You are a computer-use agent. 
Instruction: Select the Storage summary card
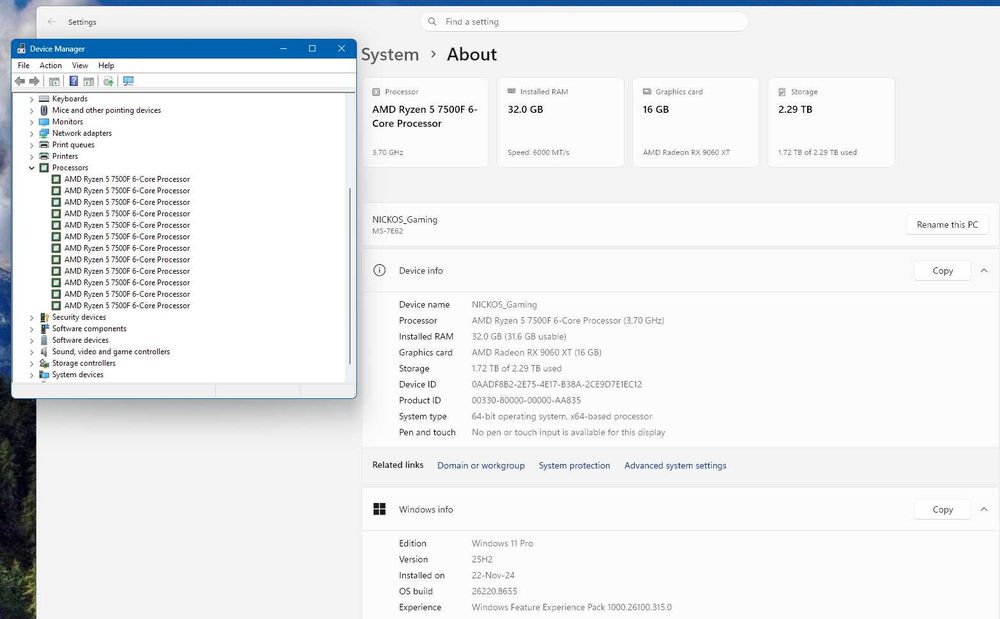(831, 122)
